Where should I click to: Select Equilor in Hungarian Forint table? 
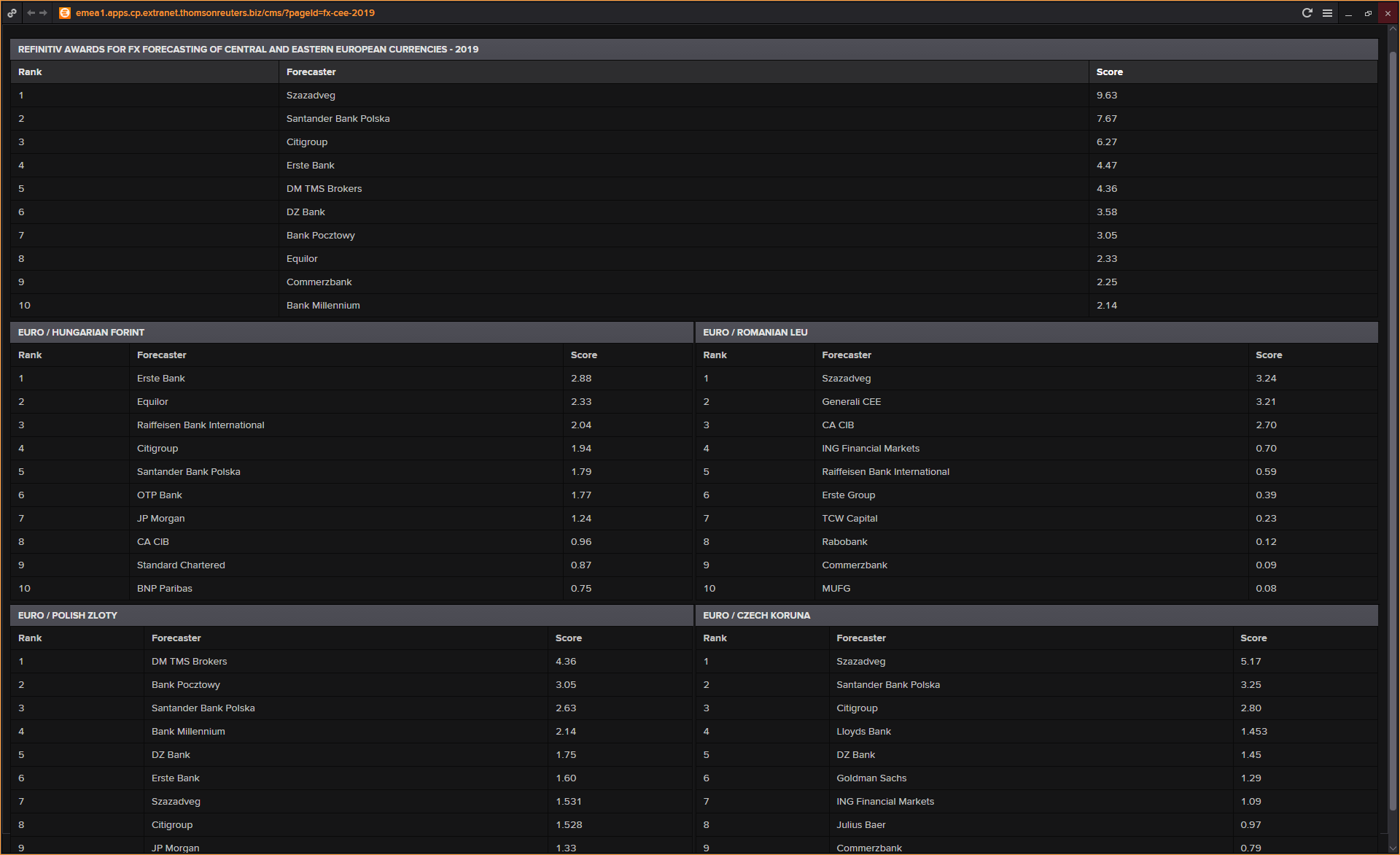click(x=152, y=402)
